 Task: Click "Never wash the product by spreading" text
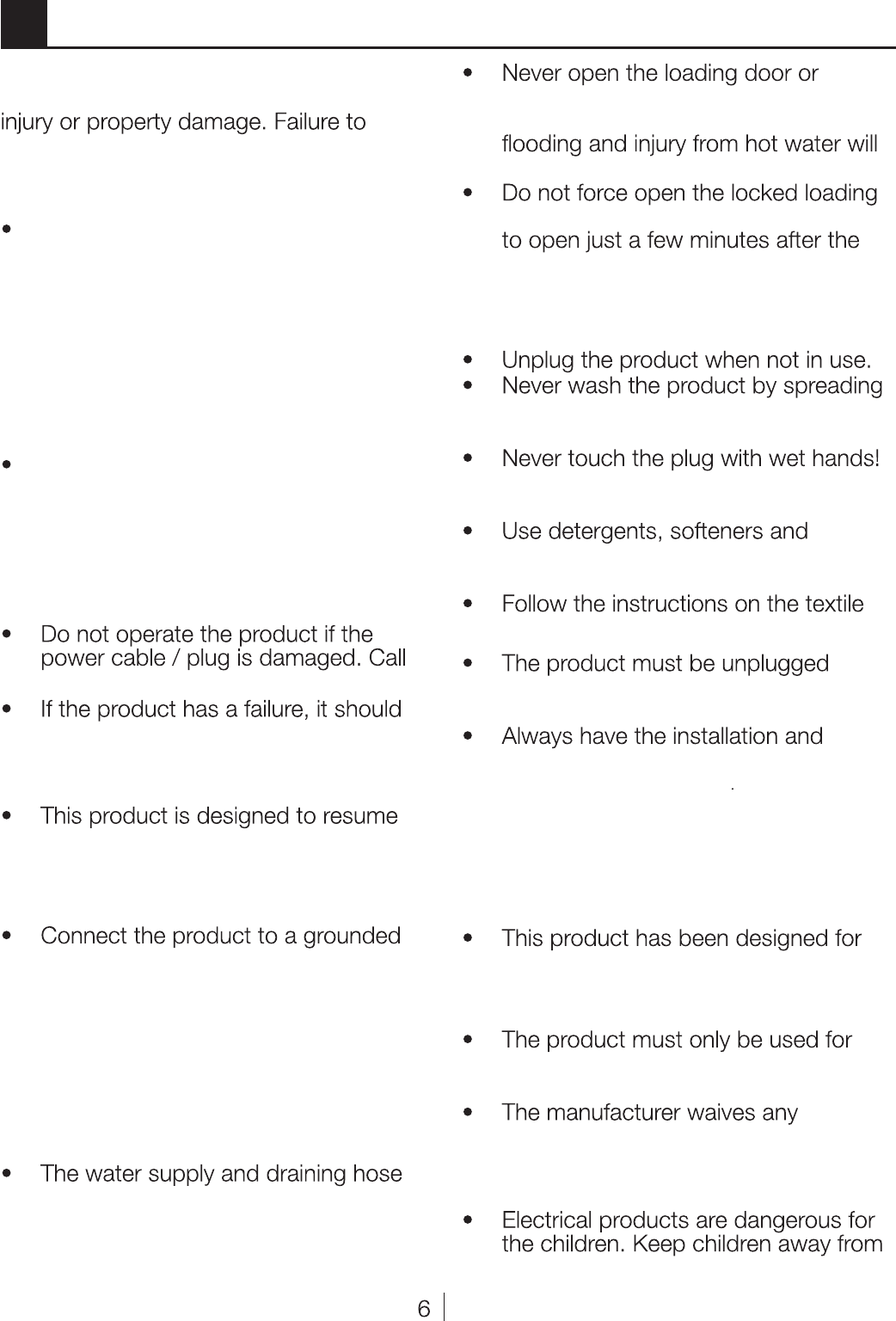(x=691, y=385)
